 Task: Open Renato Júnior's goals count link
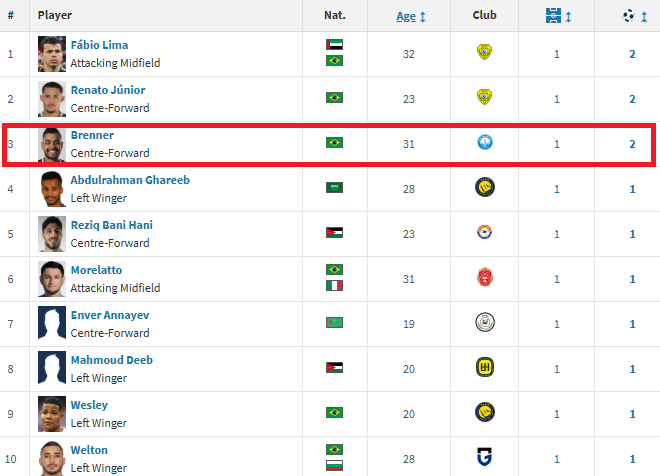click(x=632, y=99)
